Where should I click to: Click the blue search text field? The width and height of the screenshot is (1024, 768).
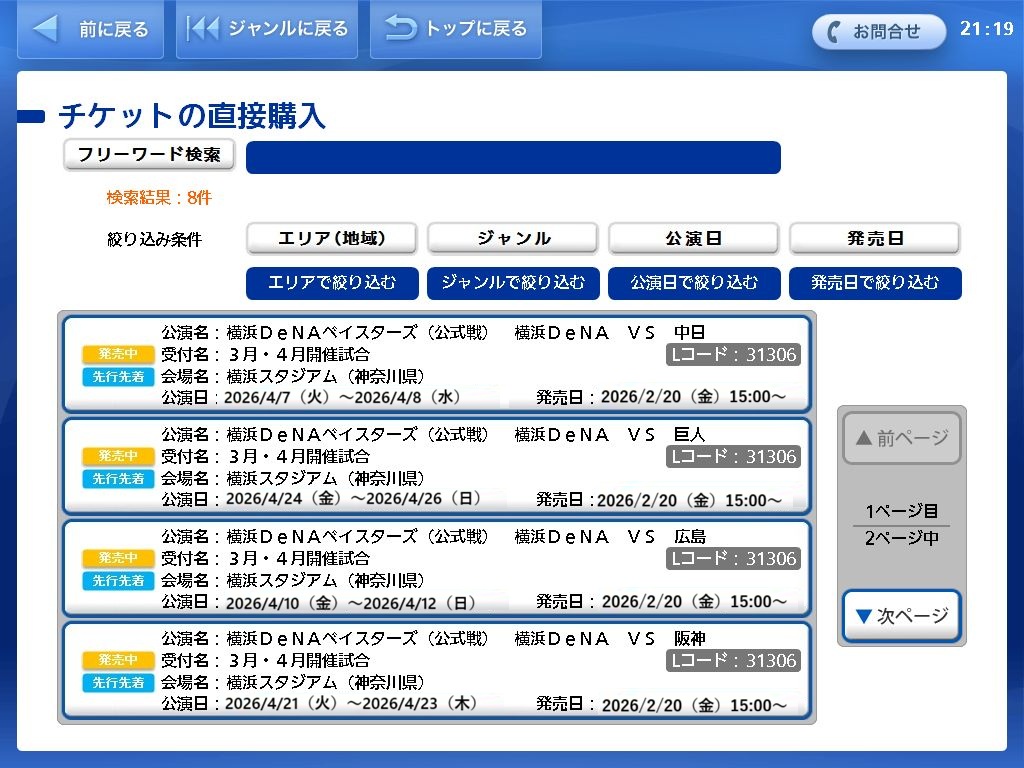(513, 158)
